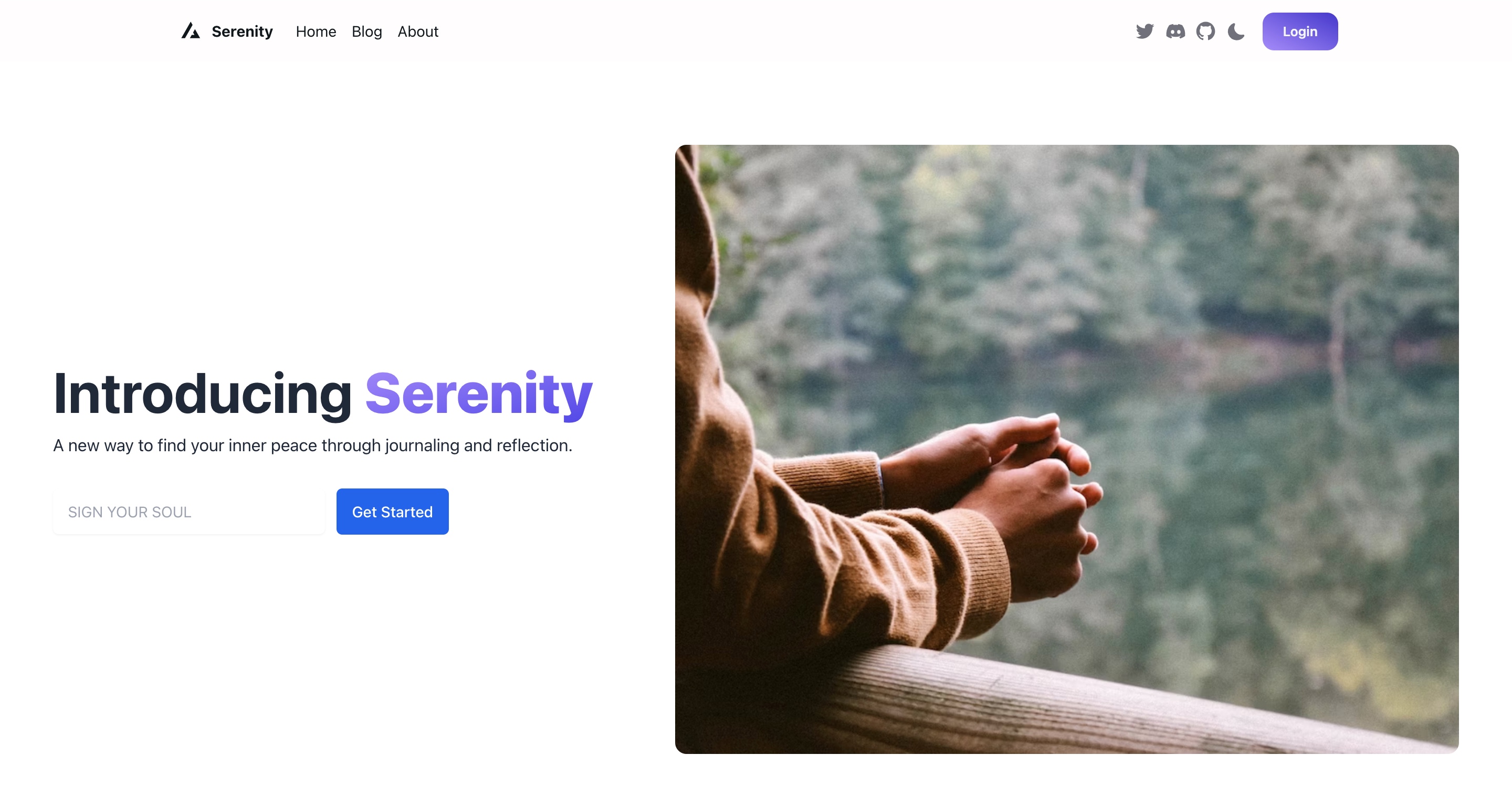Open the Twitter bird icon link
The height and width of the screenshot is (808, 1512).
1144,31
